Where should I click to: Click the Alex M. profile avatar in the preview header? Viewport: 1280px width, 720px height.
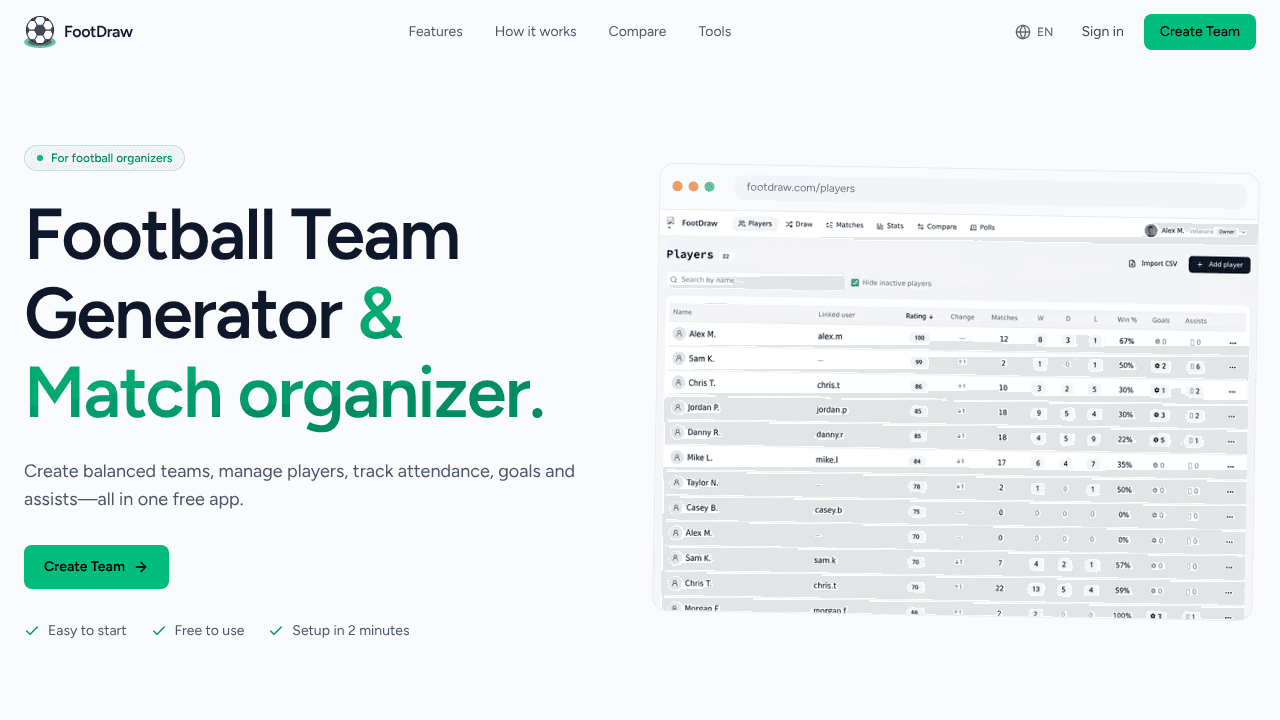coord(1151,231)
